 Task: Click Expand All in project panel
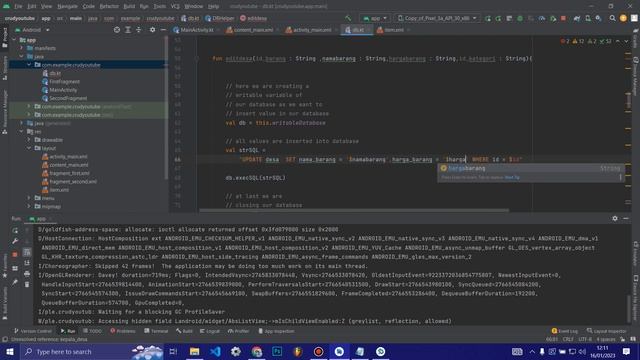click(x=128, y=30)
